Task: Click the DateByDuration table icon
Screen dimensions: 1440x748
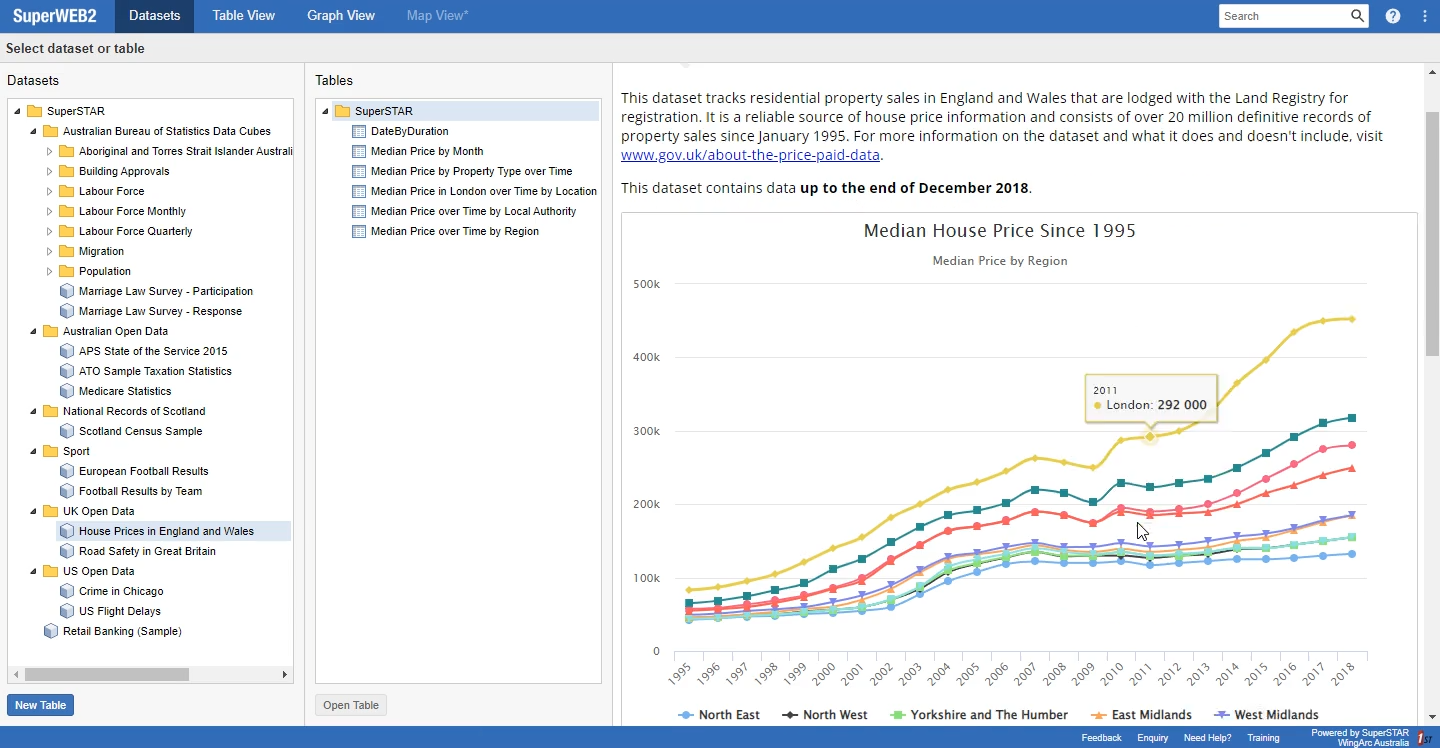Action: (359, 131)
